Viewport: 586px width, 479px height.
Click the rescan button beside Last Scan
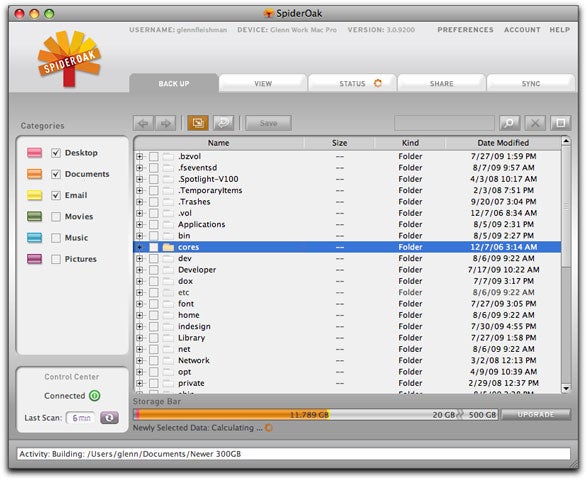click(109, 418)
